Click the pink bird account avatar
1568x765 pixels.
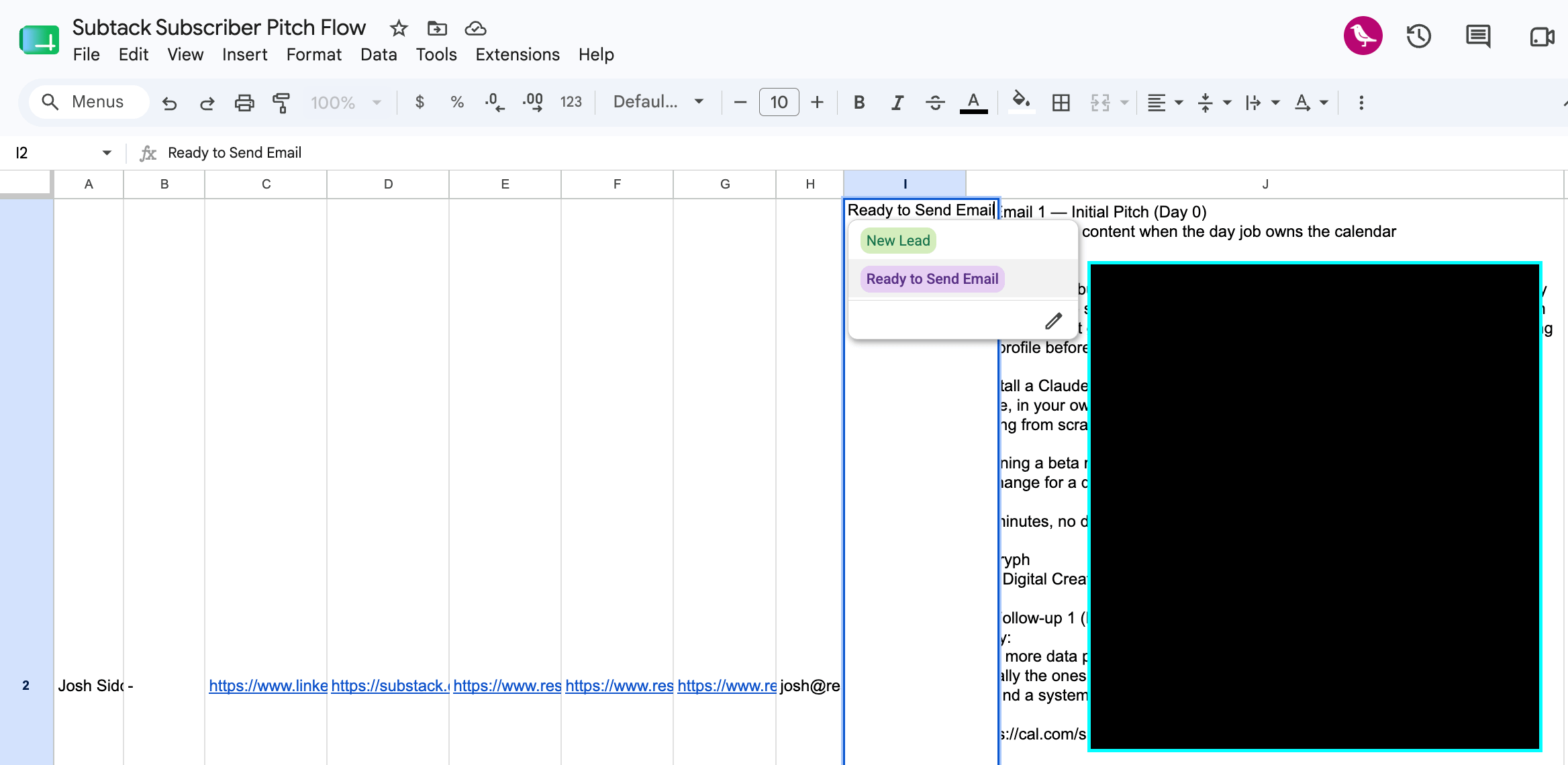click(1363, 36)
